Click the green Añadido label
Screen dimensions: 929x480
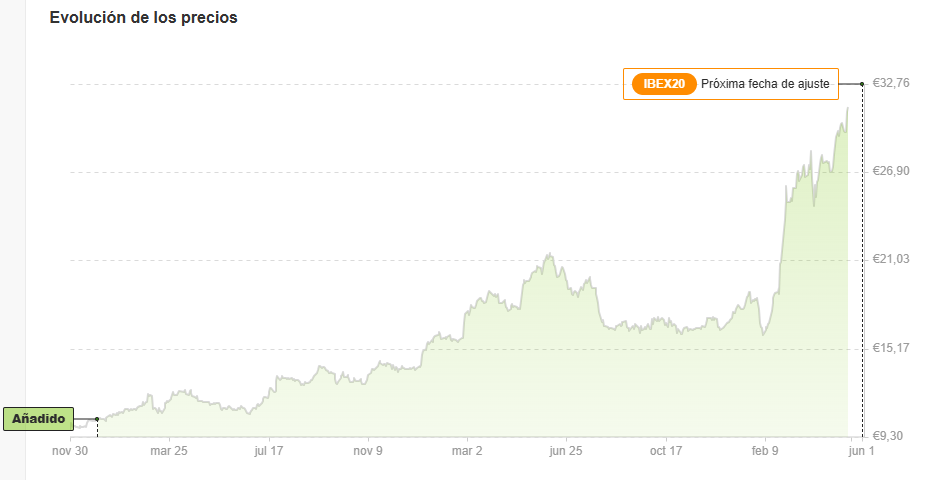[39, 419]
